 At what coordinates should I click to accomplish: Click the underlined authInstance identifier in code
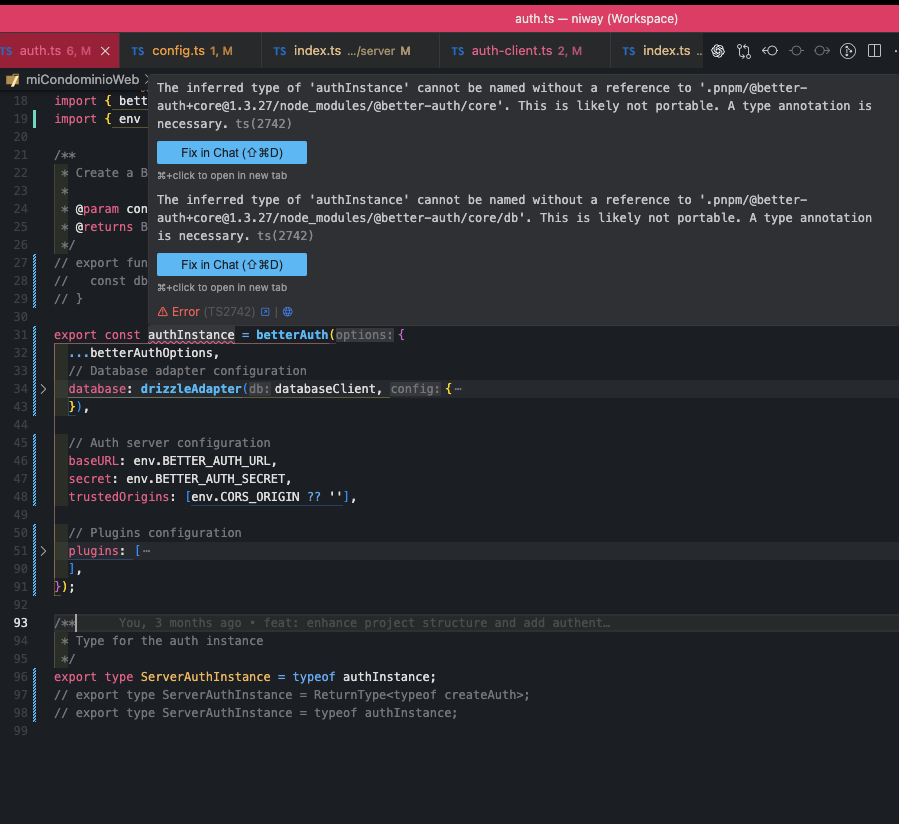click(190, 335)
